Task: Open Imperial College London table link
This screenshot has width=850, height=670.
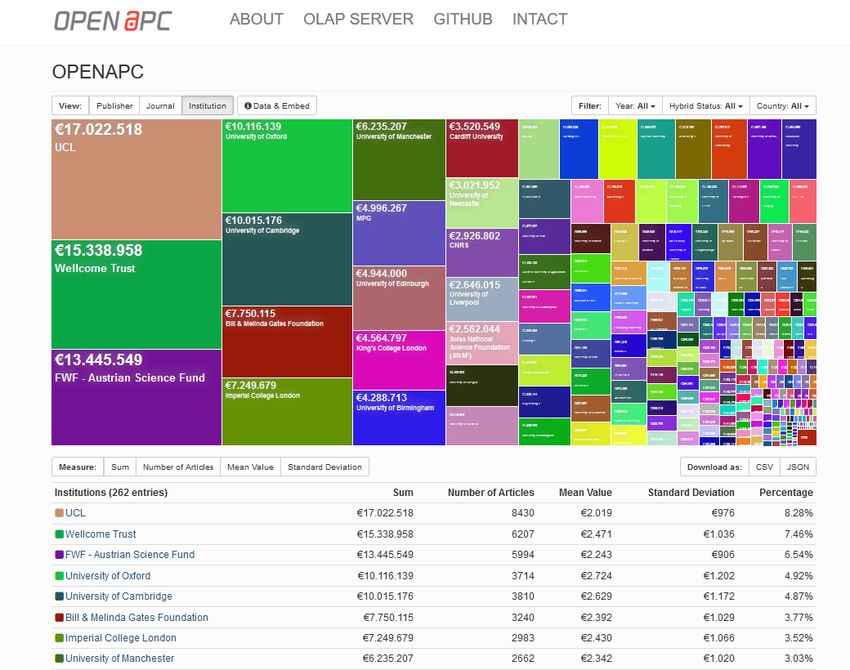Action: tap(120, 638)
